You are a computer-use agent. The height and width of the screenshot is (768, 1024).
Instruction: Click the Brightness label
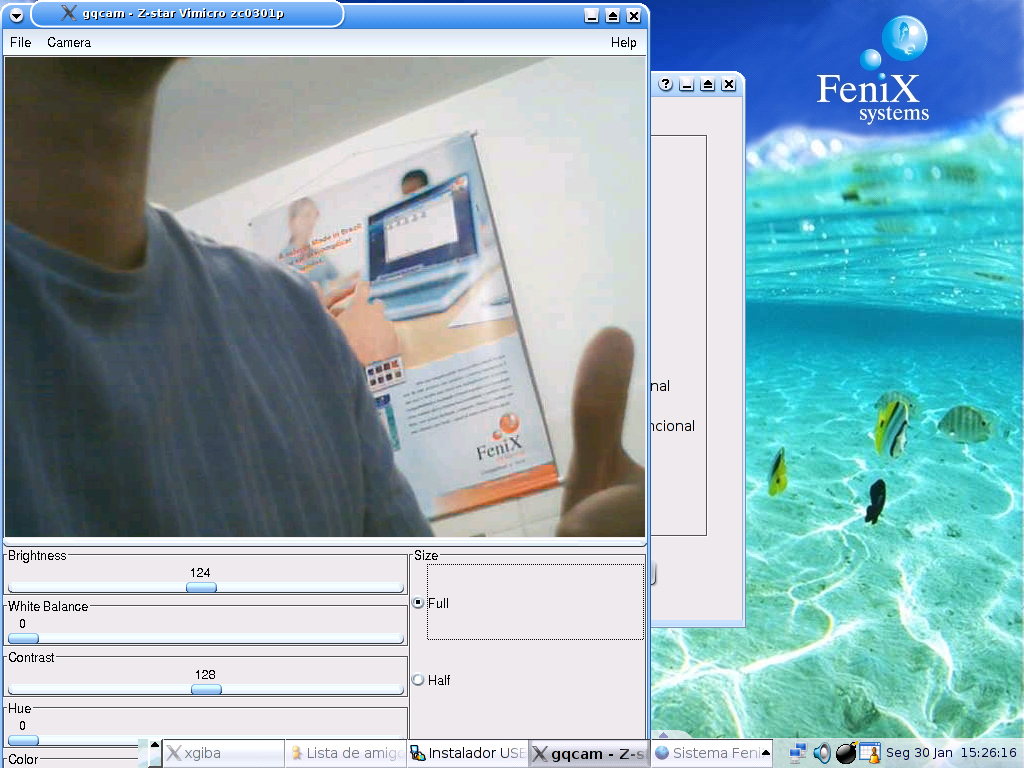(37, 556)
